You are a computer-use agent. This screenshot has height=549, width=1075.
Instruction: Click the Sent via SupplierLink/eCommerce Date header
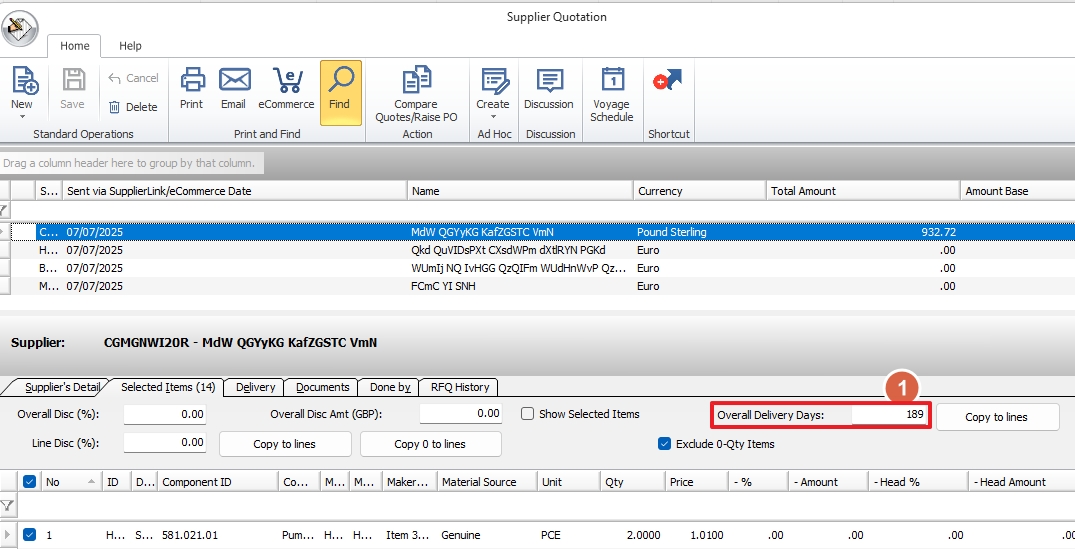tap(234, 191)
